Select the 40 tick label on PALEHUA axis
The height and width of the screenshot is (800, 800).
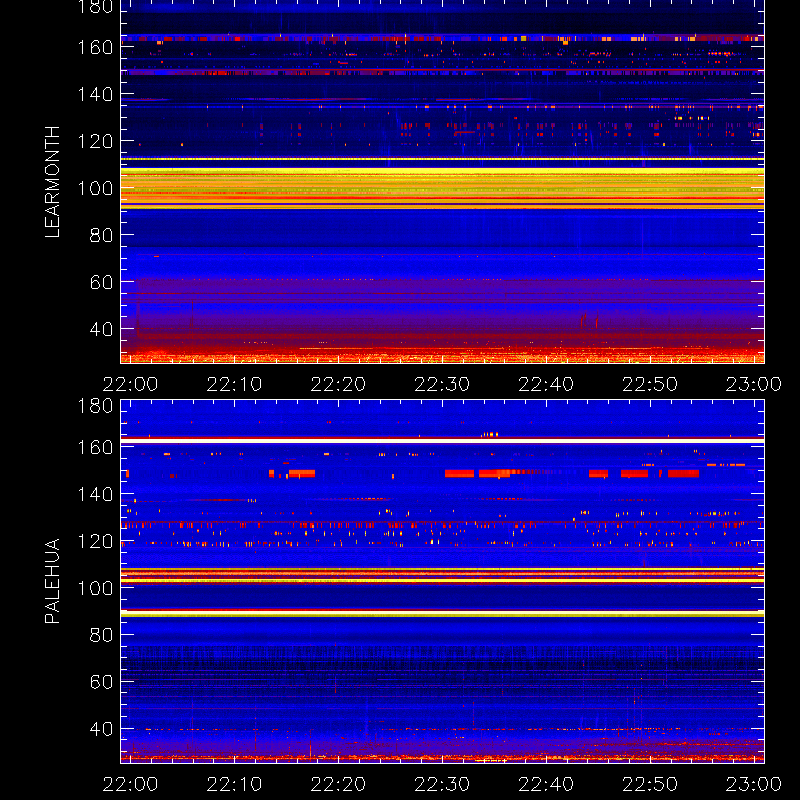point(101,729)
